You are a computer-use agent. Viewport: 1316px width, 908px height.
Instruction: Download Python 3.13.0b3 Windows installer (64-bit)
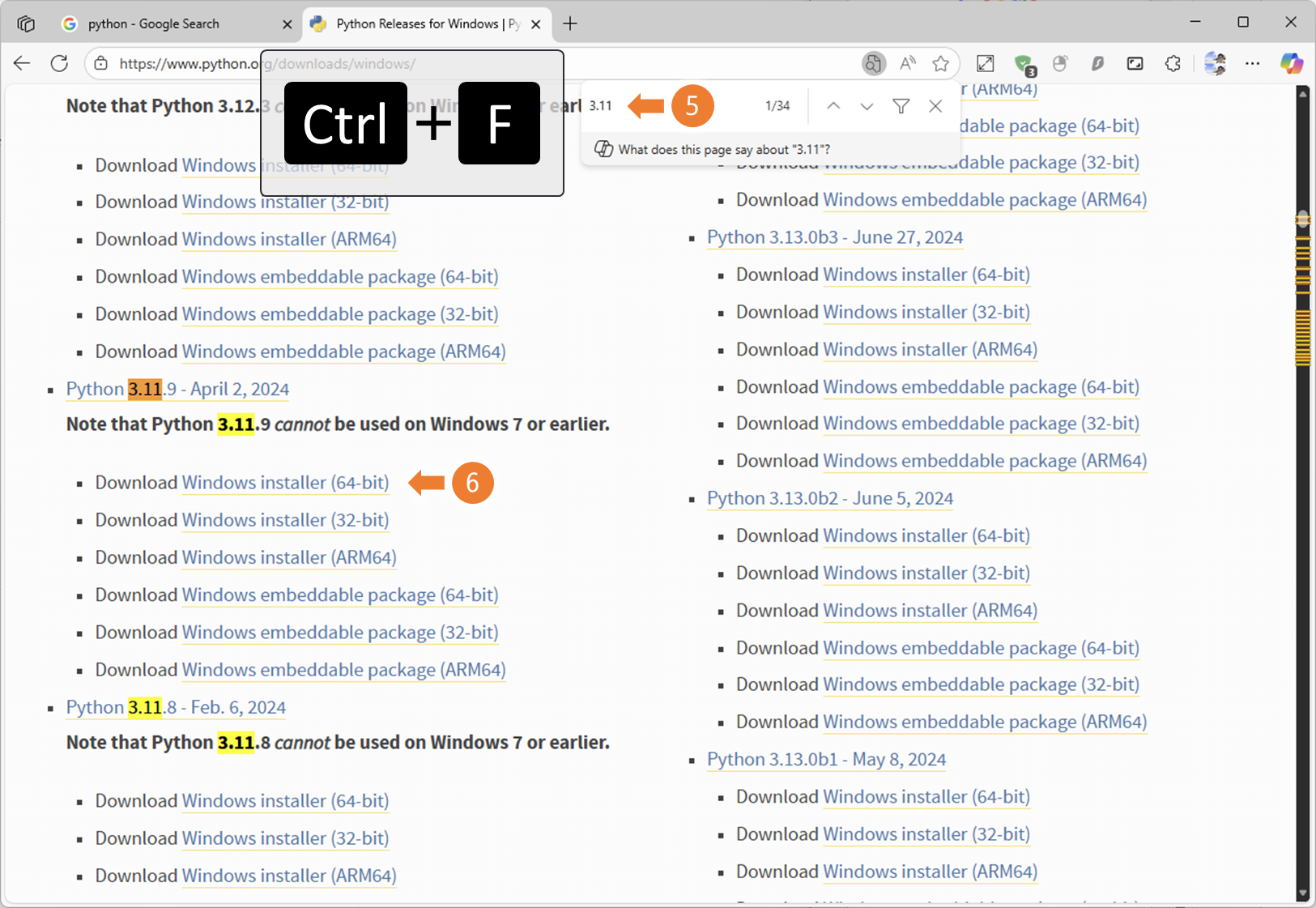(926, 275)
